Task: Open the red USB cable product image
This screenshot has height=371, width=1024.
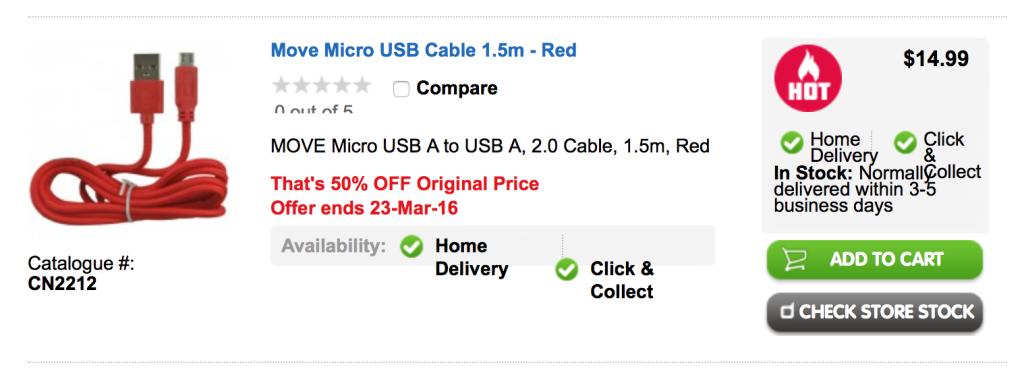Action: coord(131,139)
